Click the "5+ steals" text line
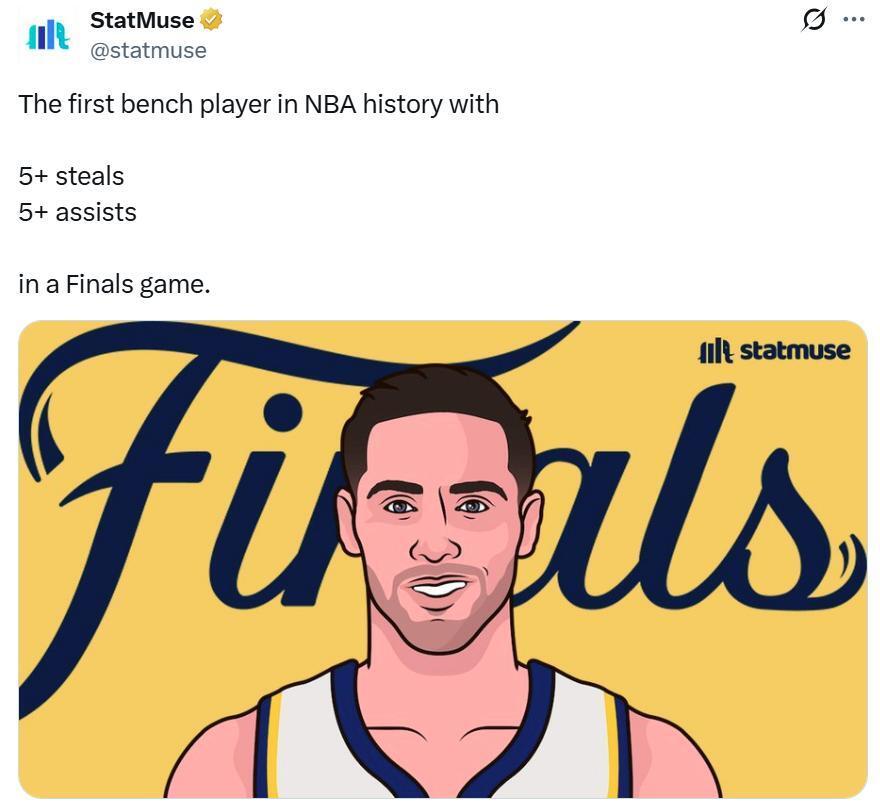880x808 pixels. pyautogui.click(x=71, y=176)
